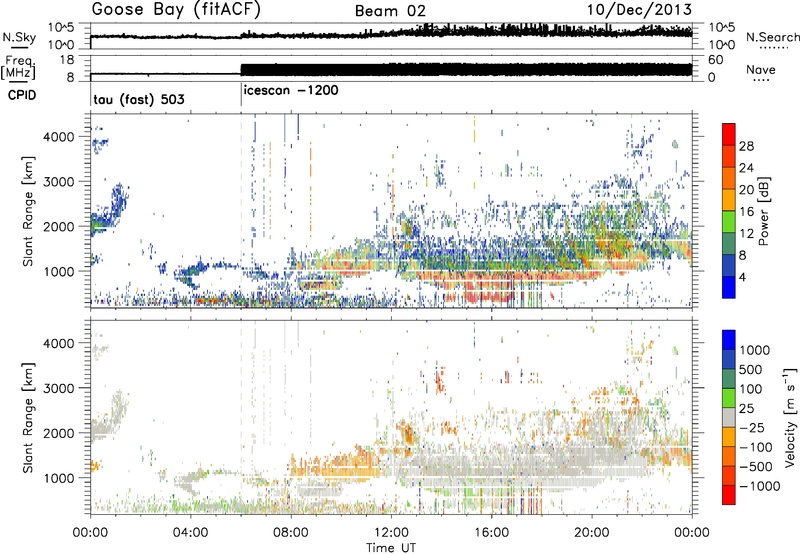The height and width of the screenshot is (554, 800).
Task: Click the noise trace in the N.Sky panel
Action: coord(391,34)
